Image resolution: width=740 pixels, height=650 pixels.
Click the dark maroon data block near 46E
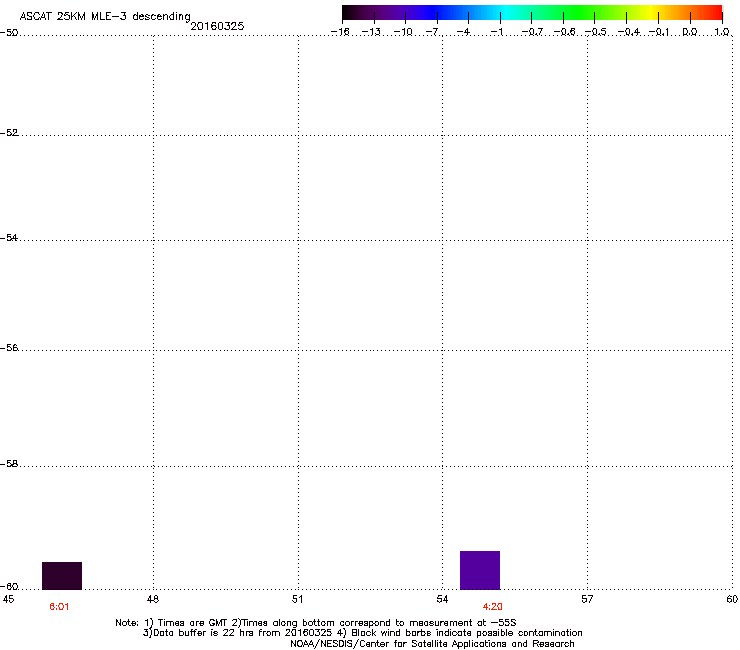point(62,575)
